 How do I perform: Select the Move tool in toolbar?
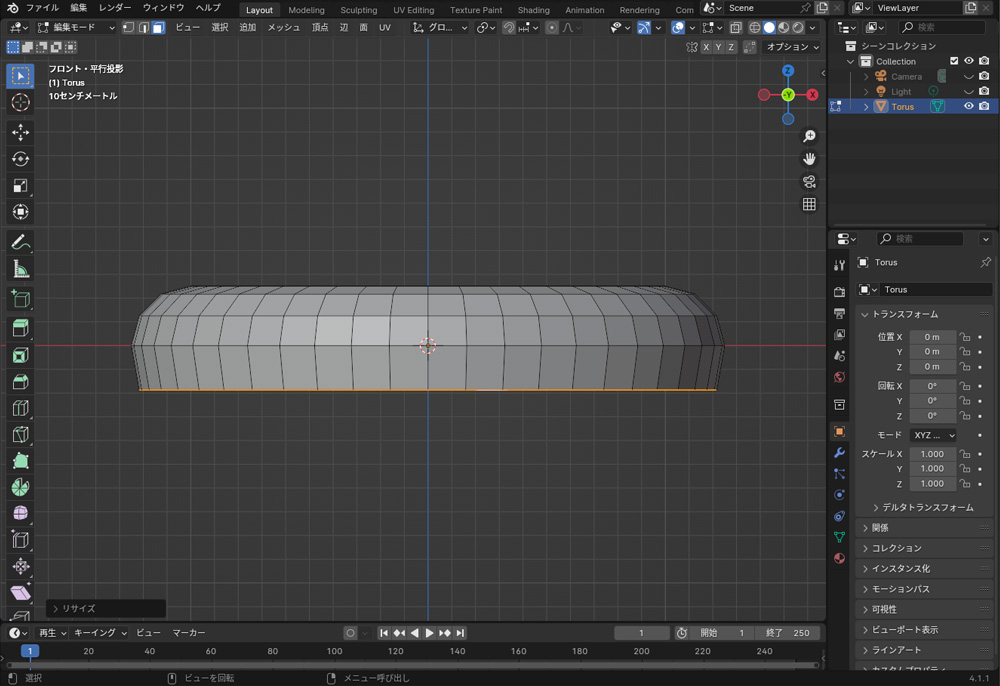pos(20,132)
